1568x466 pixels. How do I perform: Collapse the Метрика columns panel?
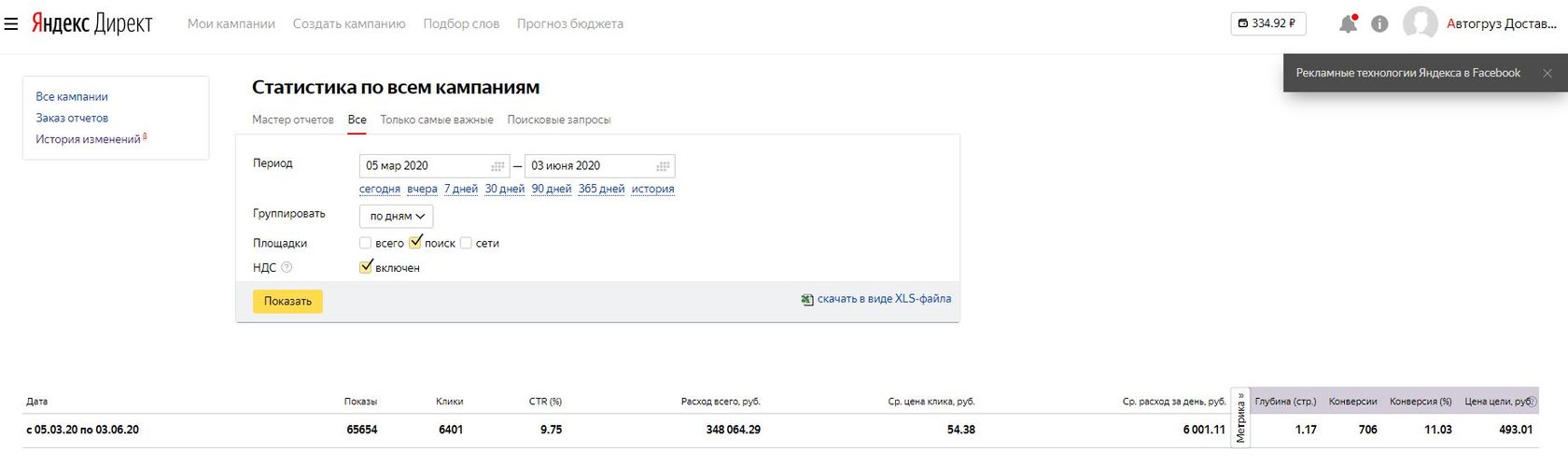(1240, 418)
